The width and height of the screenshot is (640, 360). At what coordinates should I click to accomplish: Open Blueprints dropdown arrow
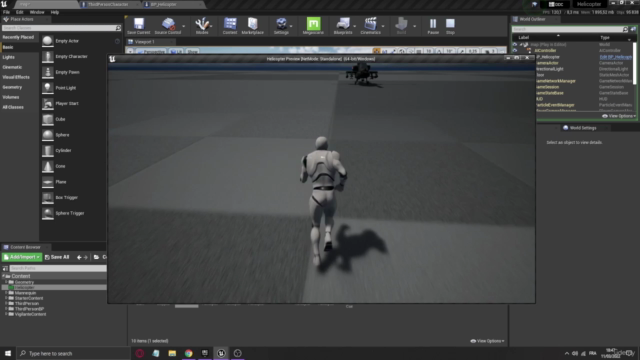click(x=355, y=26)
